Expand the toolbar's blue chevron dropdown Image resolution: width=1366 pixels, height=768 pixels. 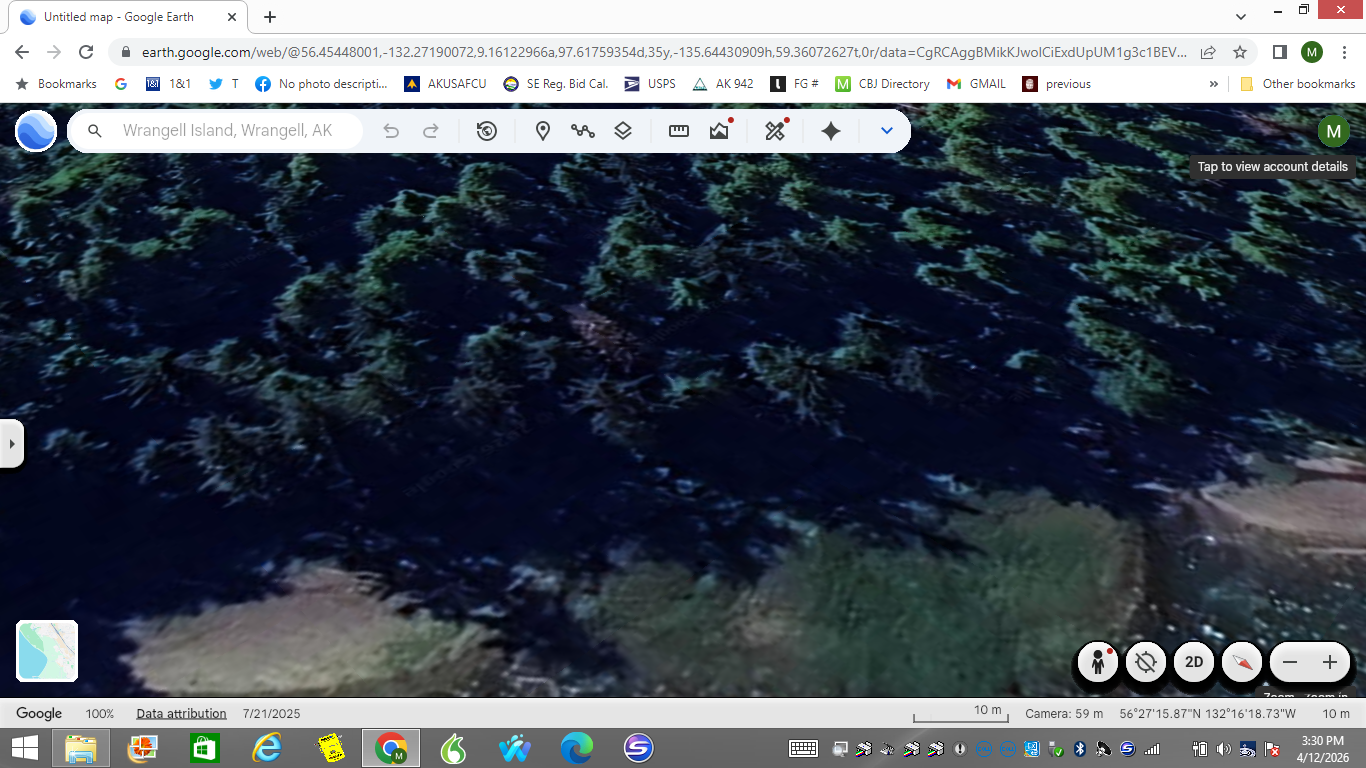click(886, 131)
